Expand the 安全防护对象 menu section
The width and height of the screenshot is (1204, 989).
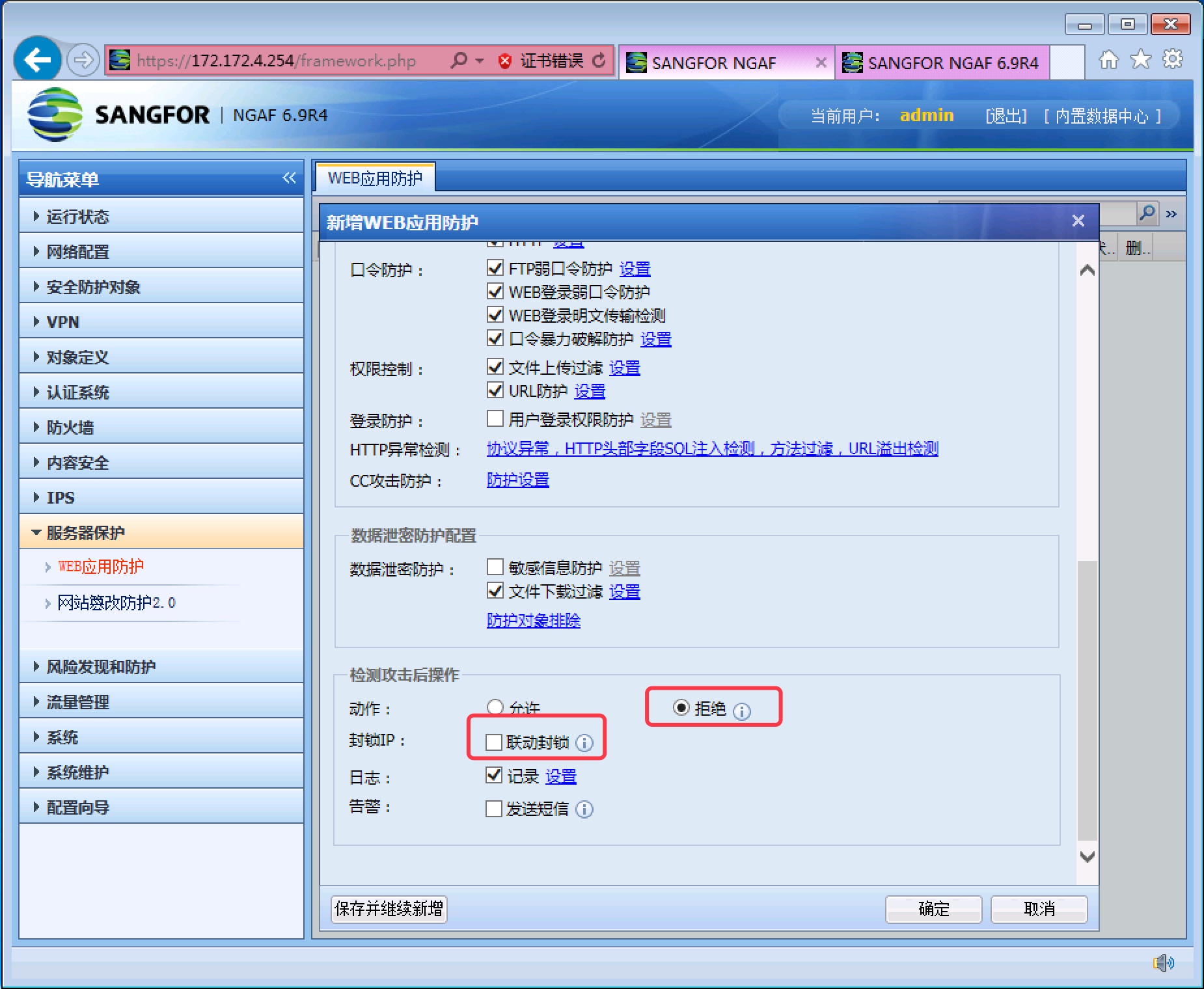[161, 286]
